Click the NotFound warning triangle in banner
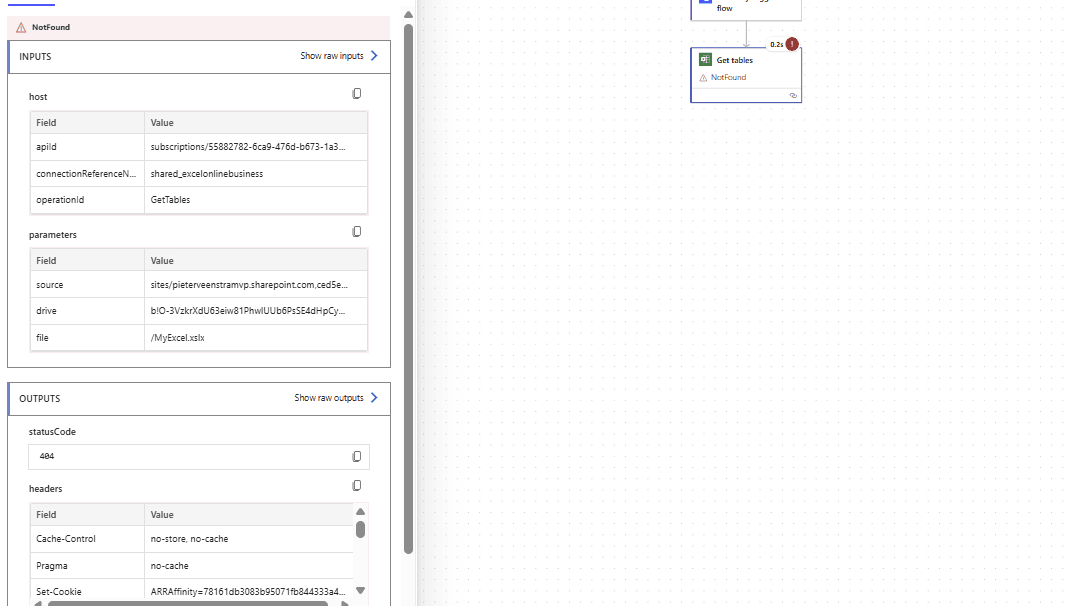 coord(21,28)
